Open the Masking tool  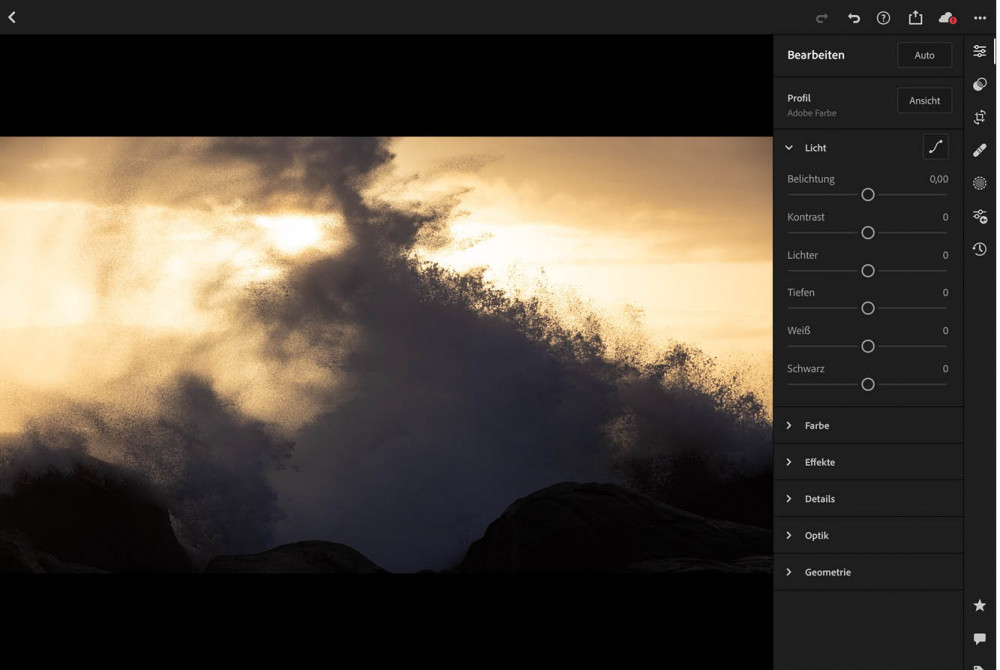[980, 183]
